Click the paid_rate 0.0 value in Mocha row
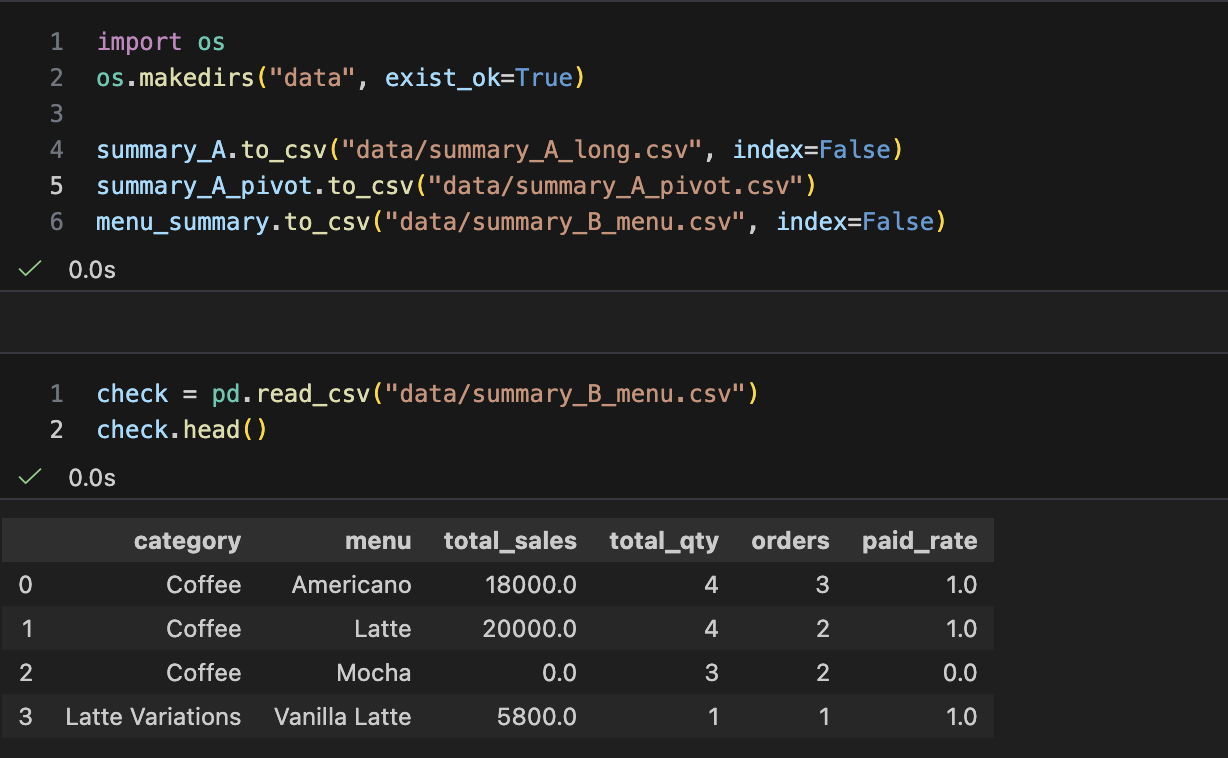Image resolution: width=1228 pixels, height=758 pixels. [x=960, y=672]
